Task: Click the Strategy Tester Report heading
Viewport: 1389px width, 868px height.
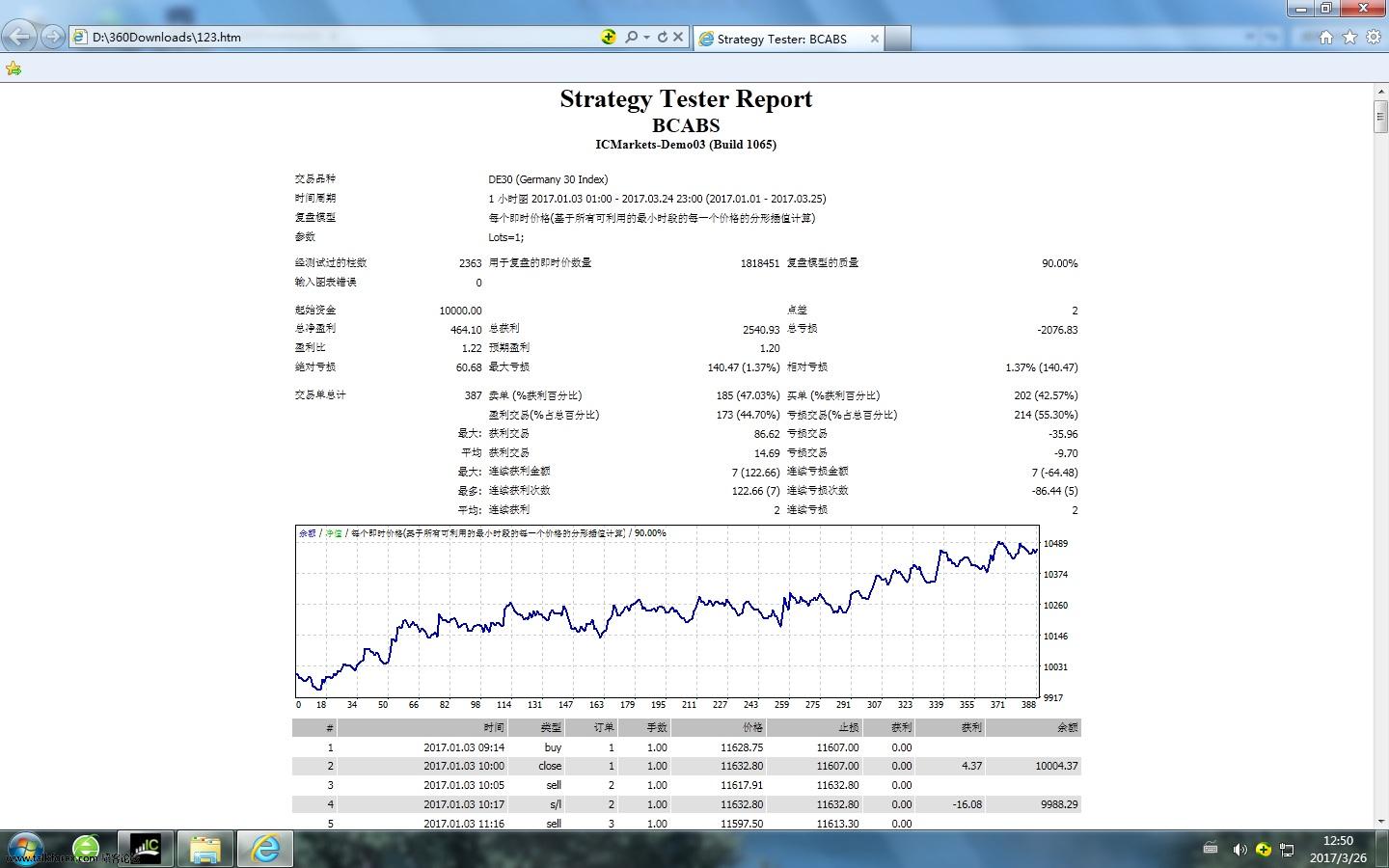Action: [x=686, y=99]
